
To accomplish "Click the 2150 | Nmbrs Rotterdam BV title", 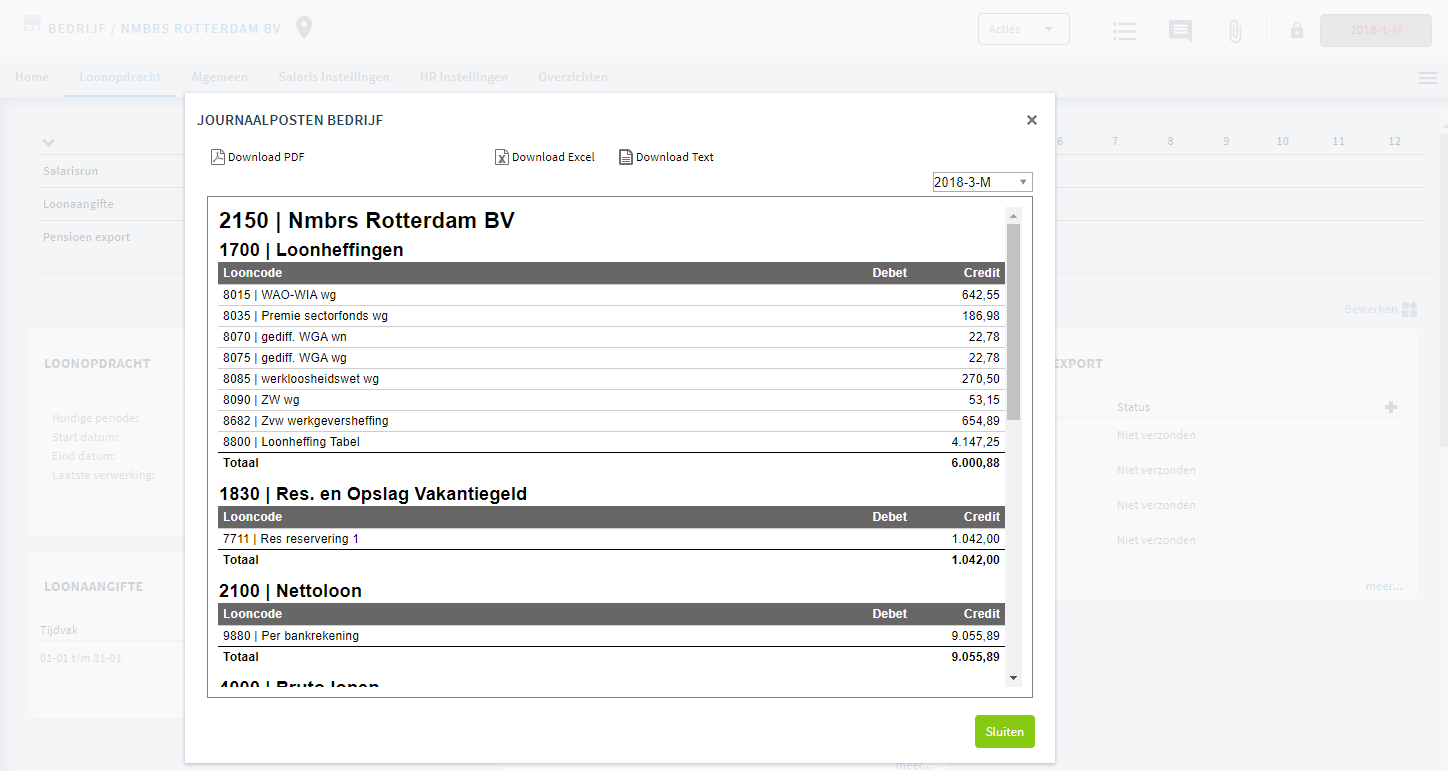I will pyautogui.click(x=366, y=221).
